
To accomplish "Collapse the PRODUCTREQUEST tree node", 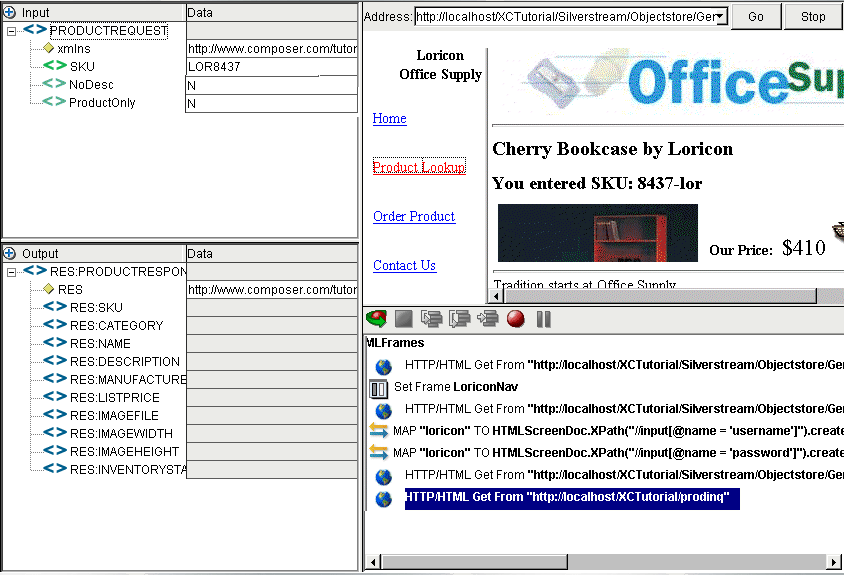I will (11, 31).
